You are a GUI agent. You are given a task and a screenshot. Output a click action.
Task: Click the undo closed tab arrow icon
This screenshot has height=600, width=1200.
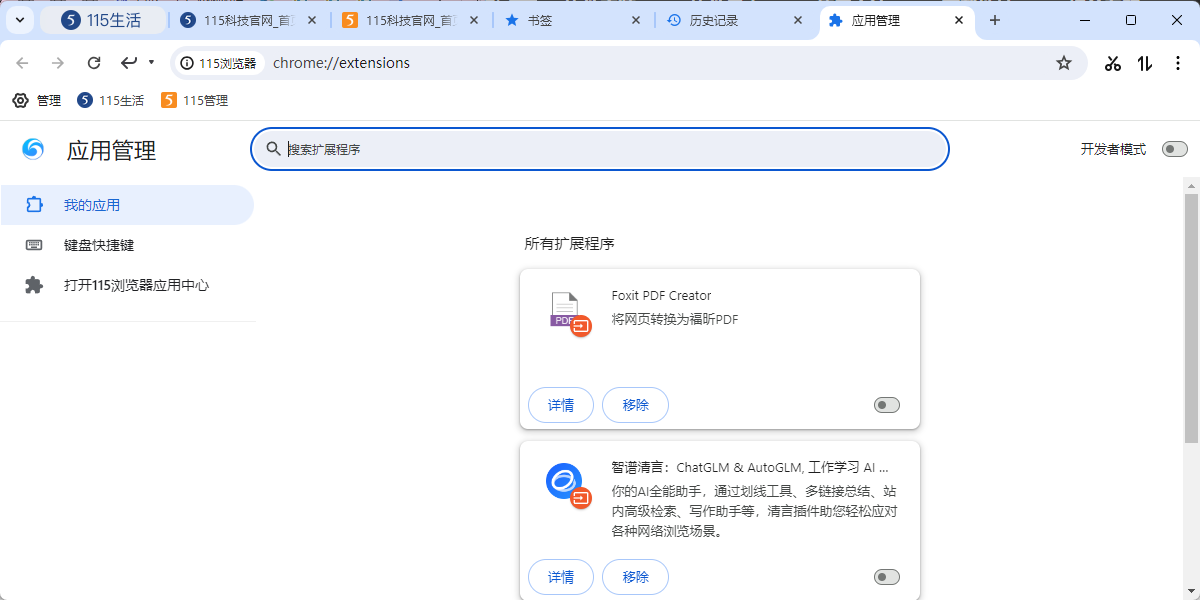point(129,63)
